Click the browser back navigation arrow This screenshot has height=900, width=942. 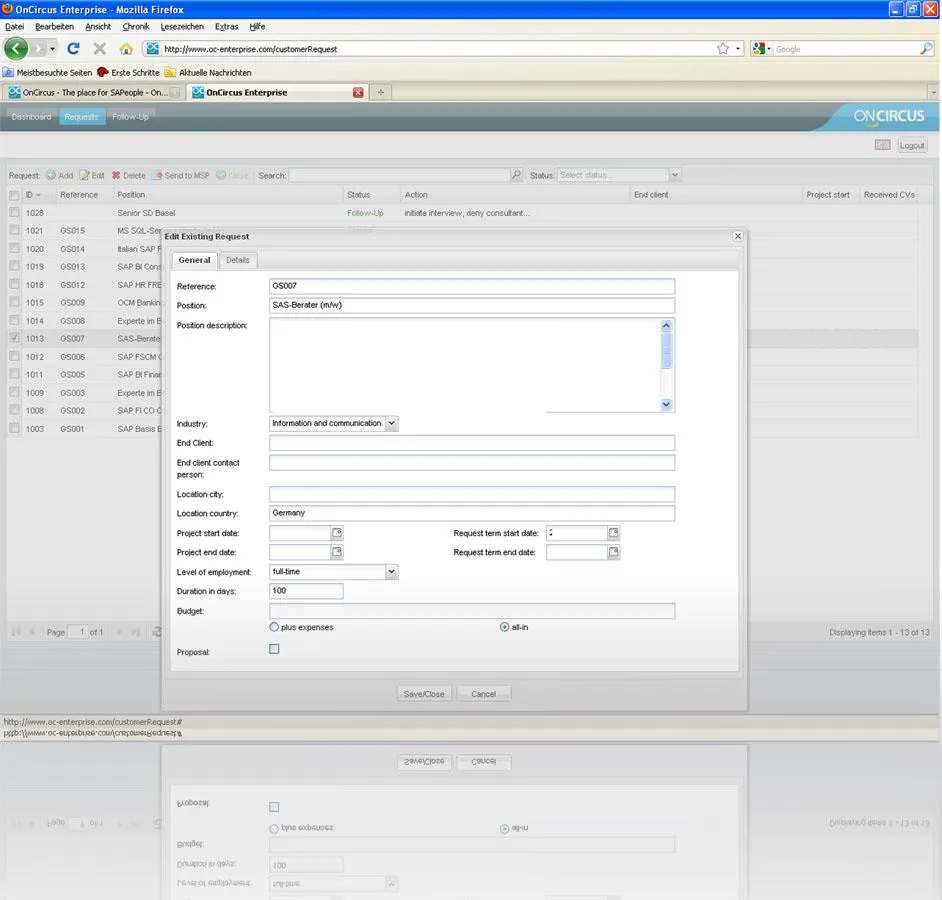[x=16, y=46]
